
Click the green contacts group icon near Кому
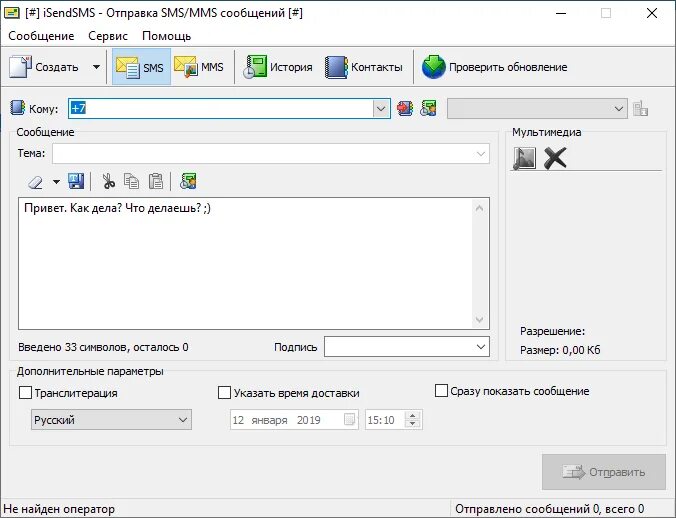(x=428, y=108)
